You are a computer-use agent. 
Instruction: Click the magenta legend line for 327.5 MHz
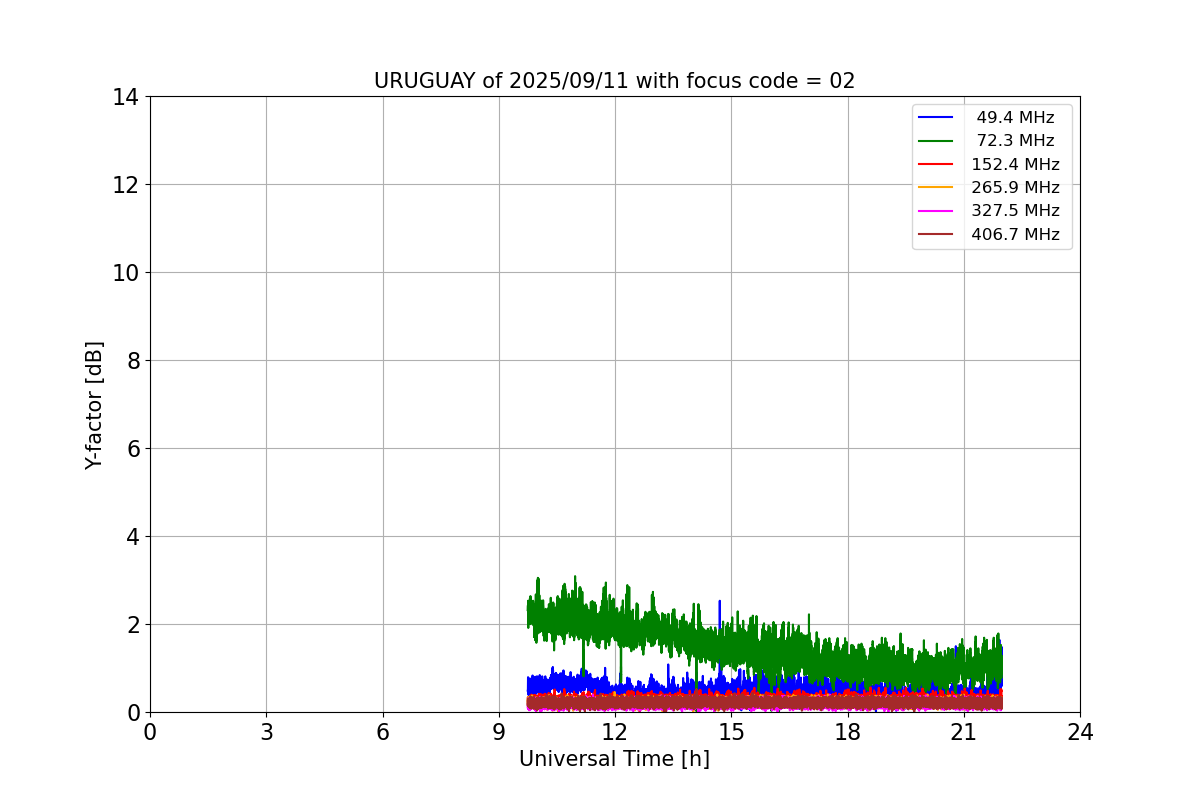[936, 211]
